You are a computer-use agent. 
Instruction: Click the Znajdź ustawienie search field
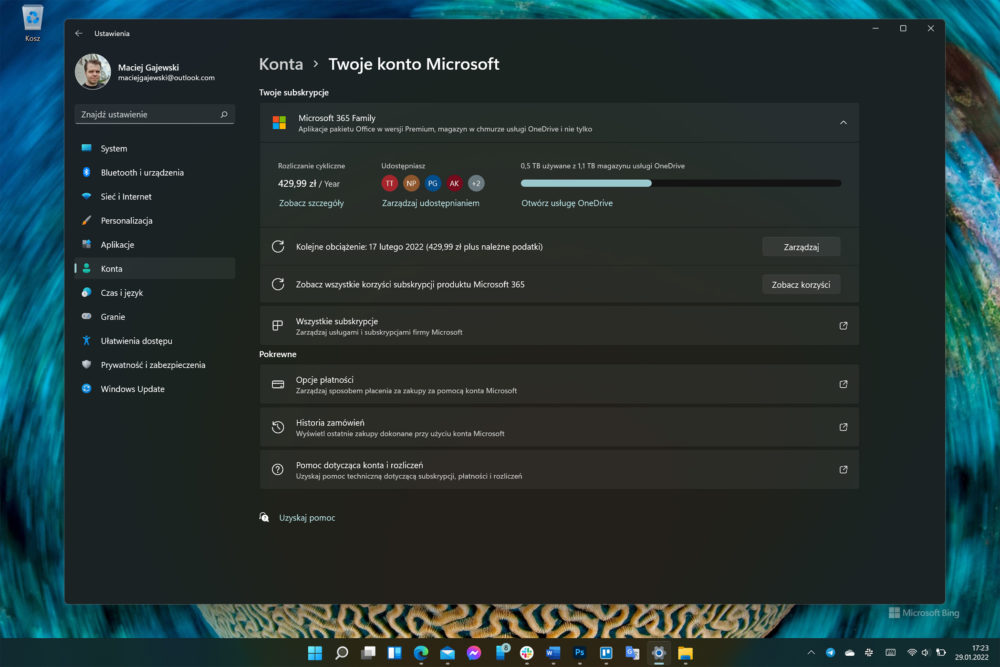pos(154,114)
